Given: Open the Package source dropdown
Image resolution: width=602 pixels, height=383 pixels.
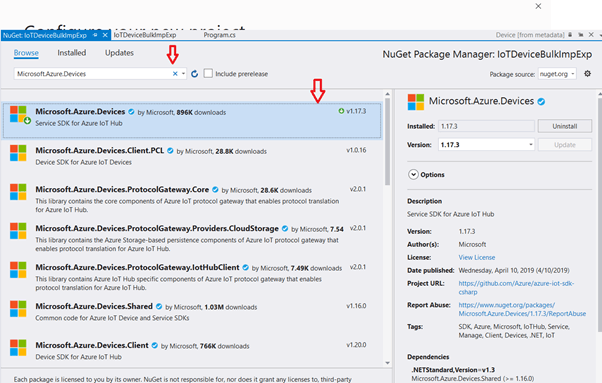Looking at the screenshot, I should click(557, 74).
